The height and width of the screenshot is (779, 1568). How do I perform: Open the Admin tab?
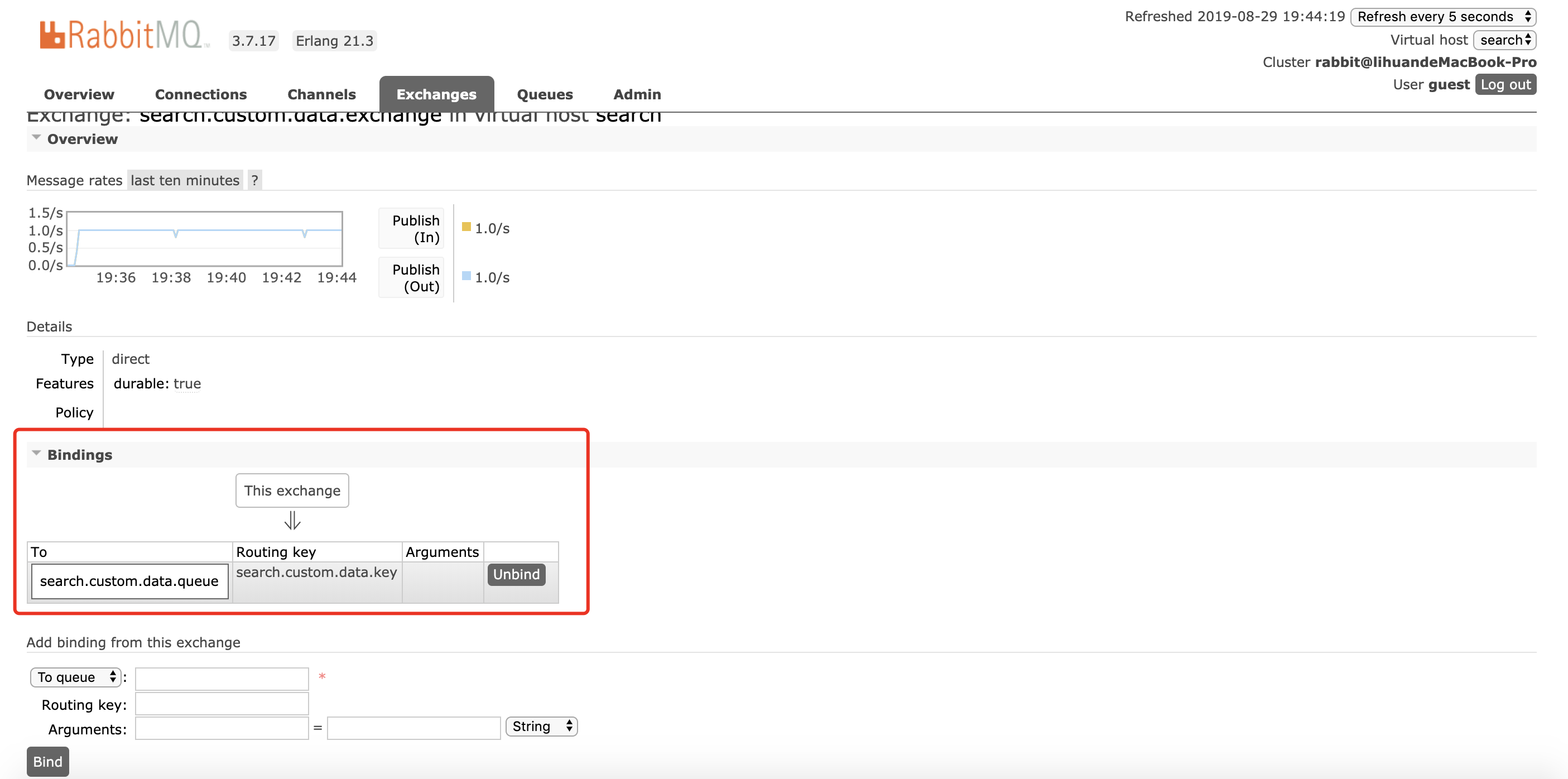click(x=637, y=94)
